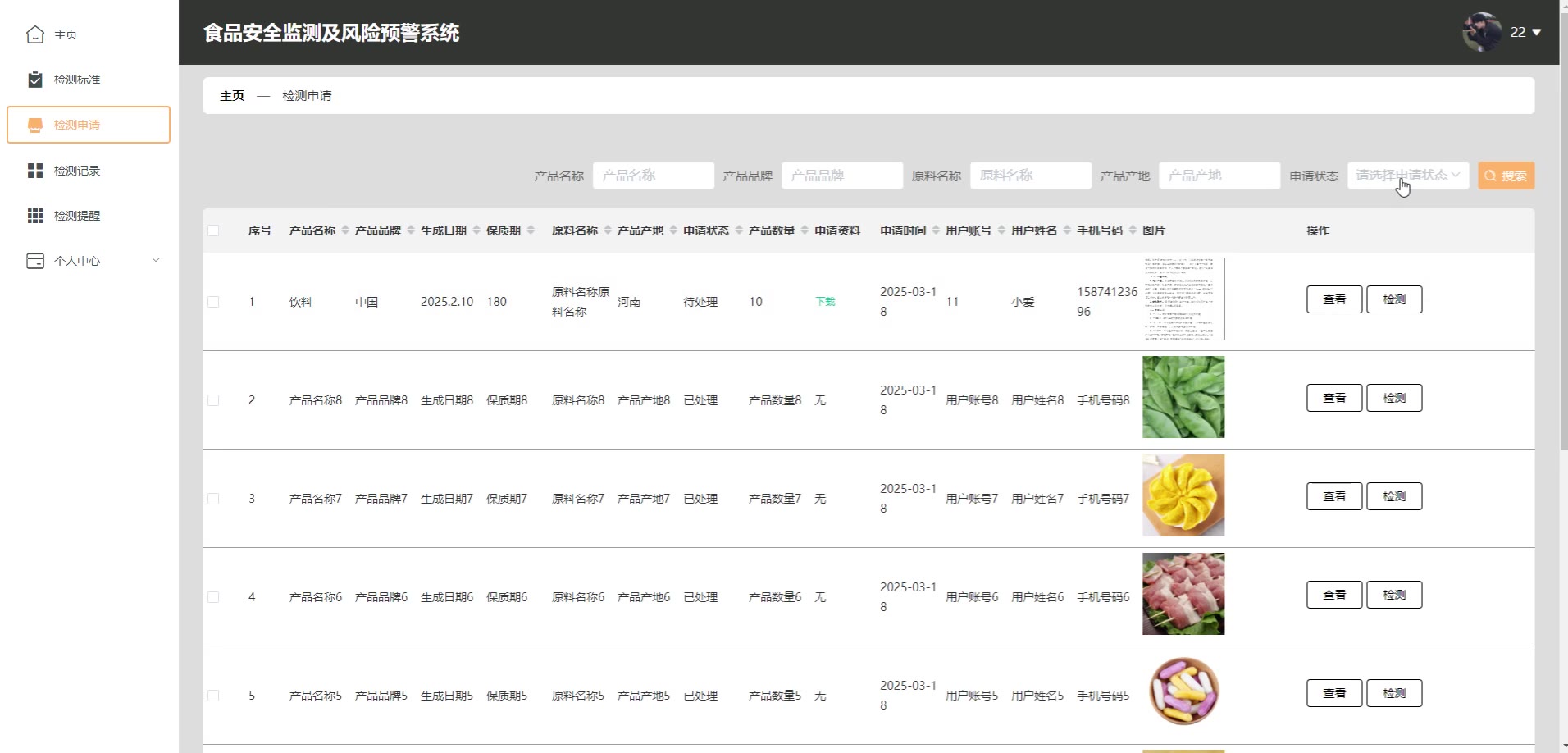The width and height of the screenshot is (1568, 753).
Task: Open the document image thumbnail in row 1
Action: (1183, 299)
